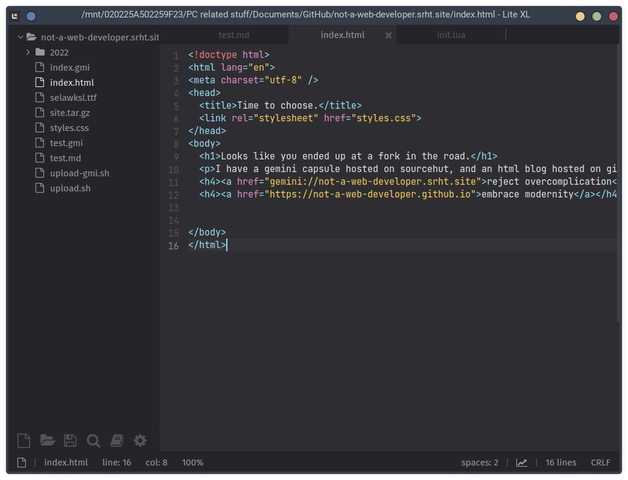
Task: Open site.tar.gz from the sidebar
Action: (x=70, y=113)
